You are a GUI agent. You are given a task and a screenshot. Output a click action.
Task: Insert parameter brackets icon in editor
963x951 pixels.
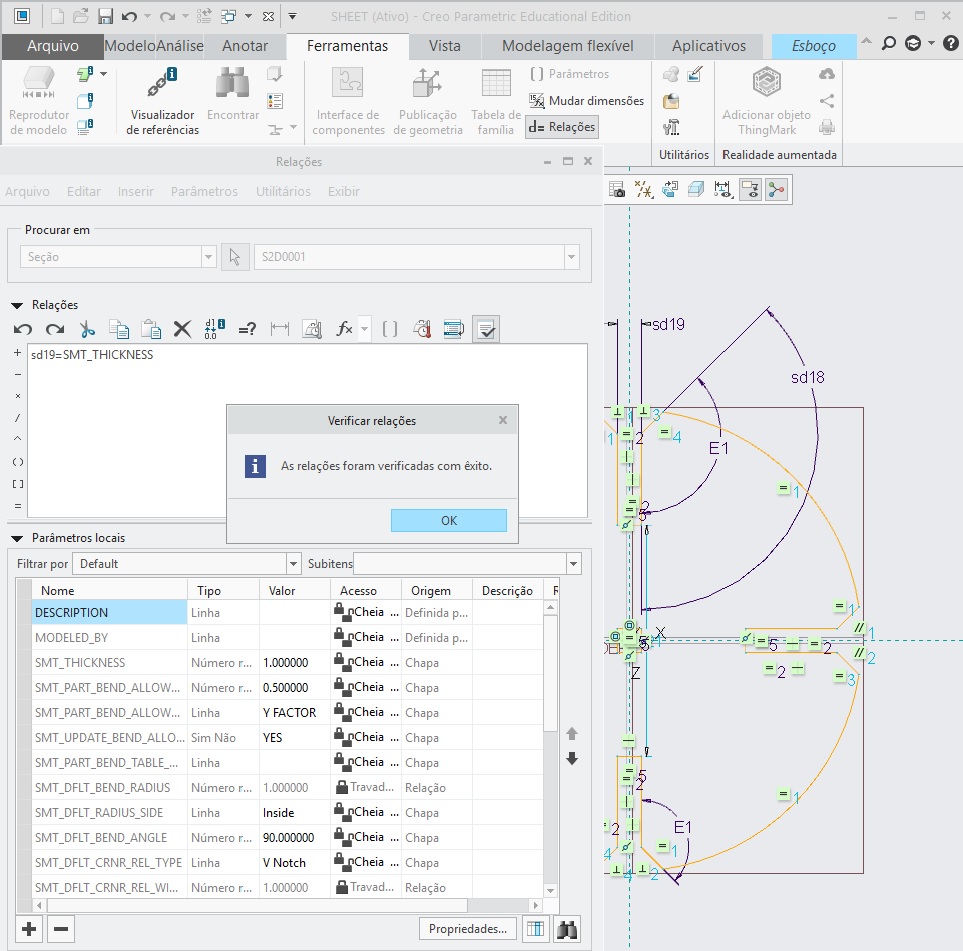[390, 329]
